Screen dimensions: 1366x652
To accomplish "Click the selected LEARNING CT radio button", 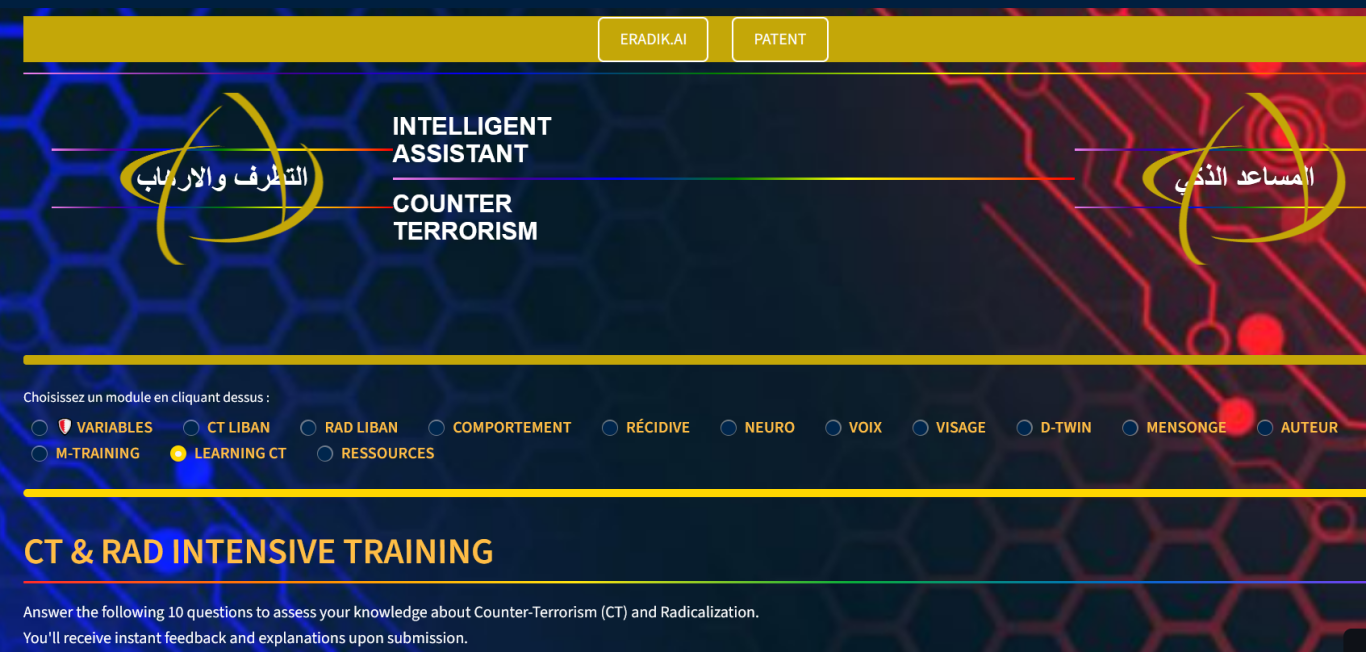I will (178, 454).
